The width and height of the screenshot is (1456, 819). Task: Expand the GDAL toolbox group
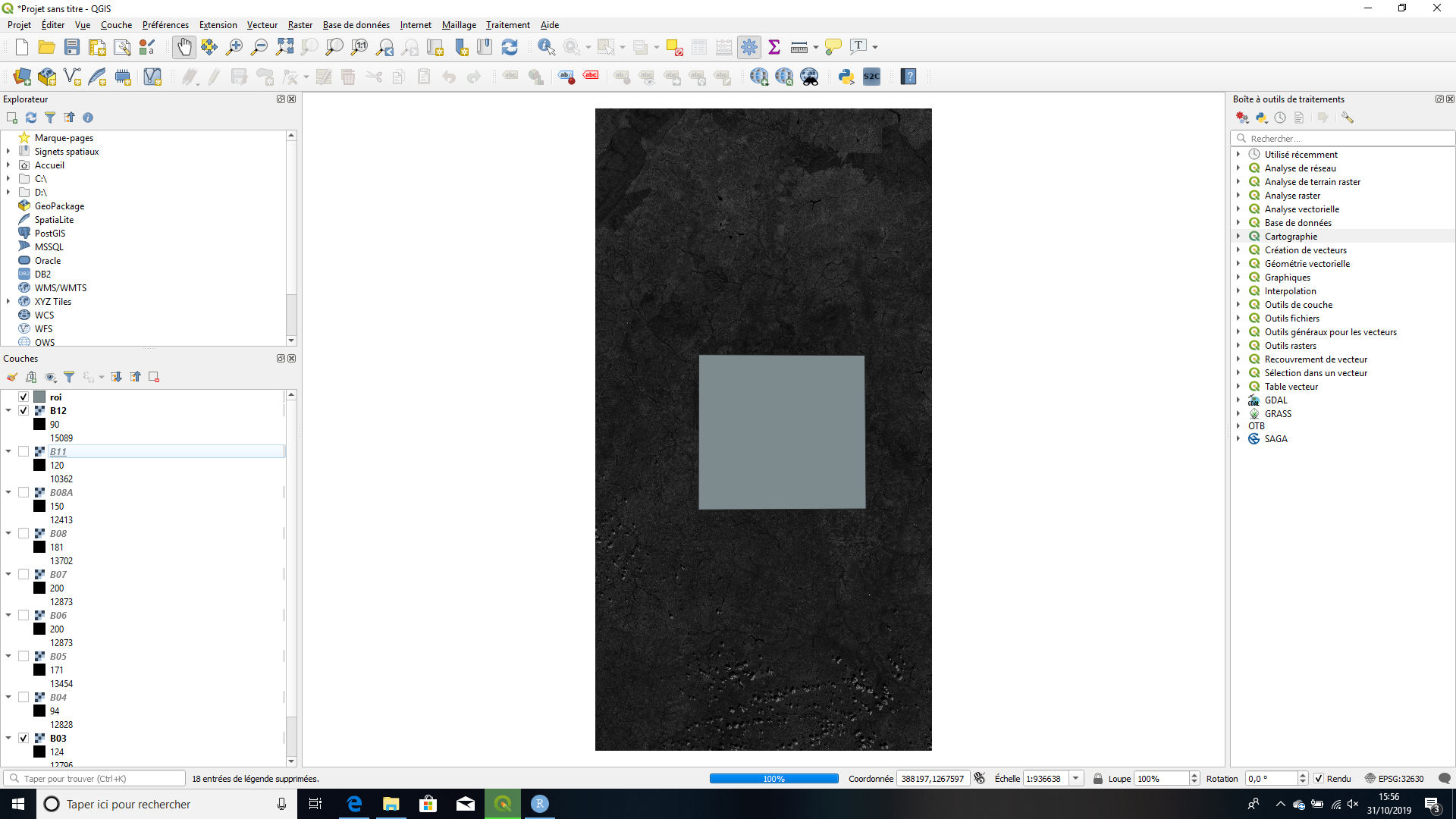(x=1238, y=400)
